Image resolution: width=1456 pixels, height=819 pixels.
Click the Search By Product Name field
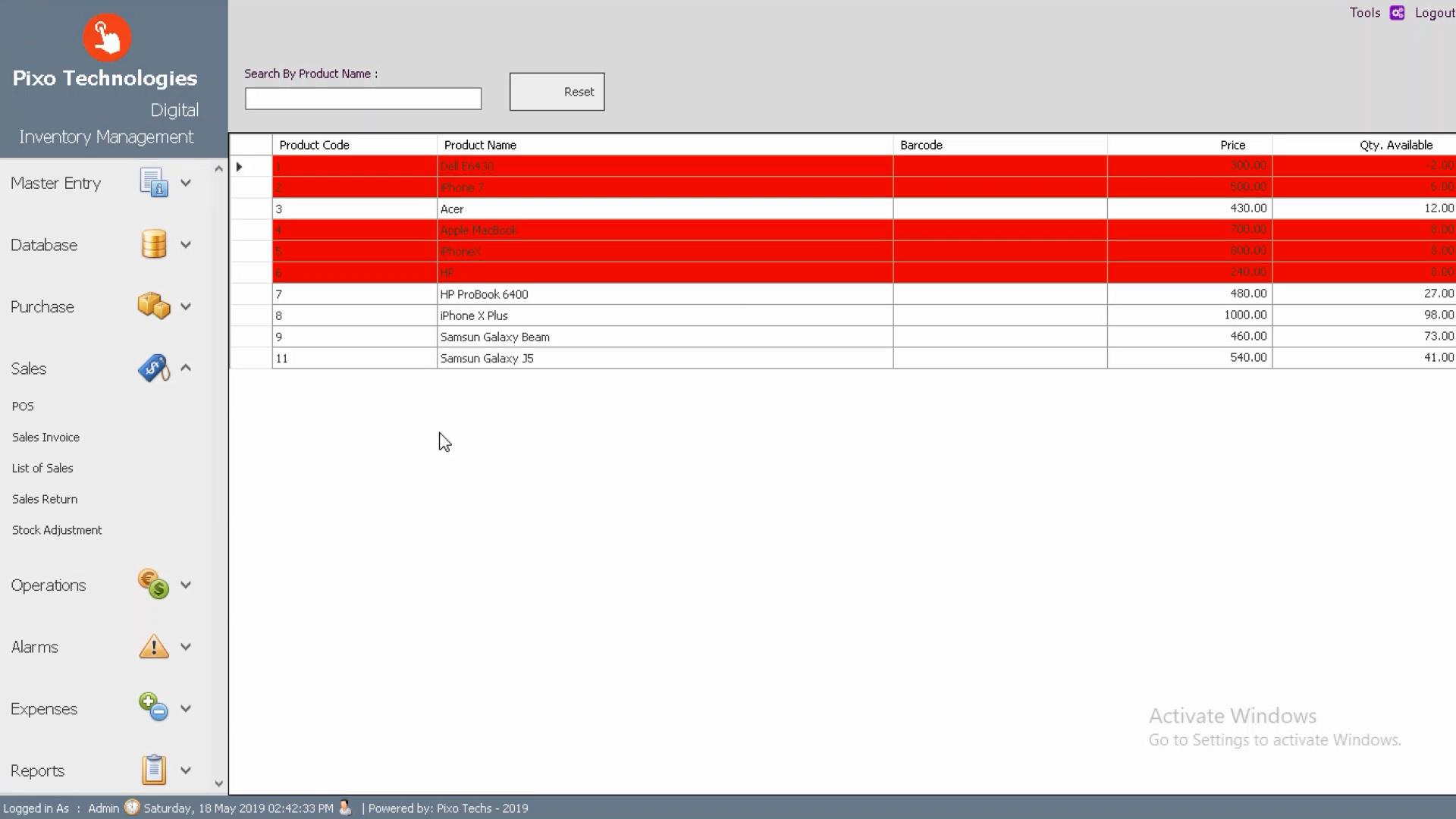[x=362, y=99]
